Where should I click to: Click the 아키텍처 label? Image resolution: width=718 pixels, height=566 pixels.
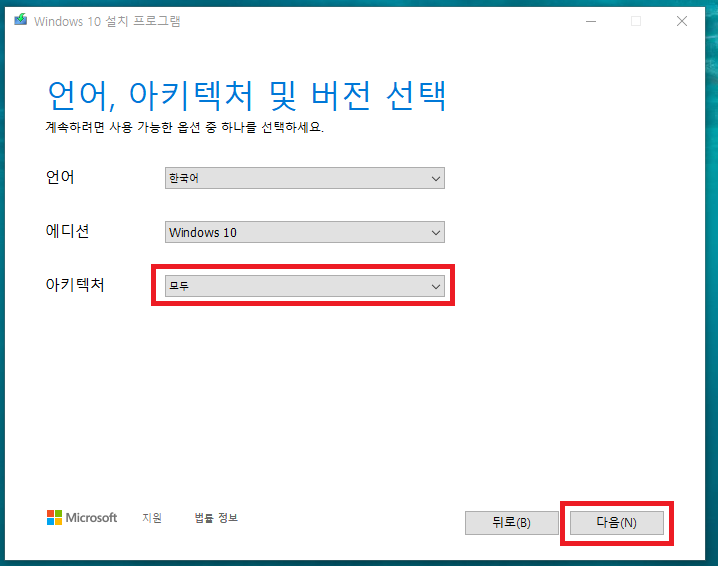pyautogui.click(x=75, y=284)
